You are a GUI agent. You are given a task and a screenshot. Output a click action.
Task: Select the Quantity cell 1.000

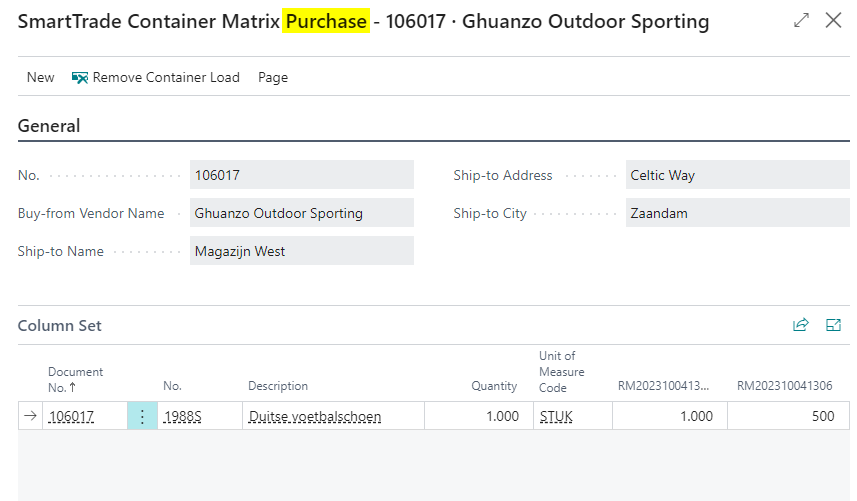click(479, 416)
